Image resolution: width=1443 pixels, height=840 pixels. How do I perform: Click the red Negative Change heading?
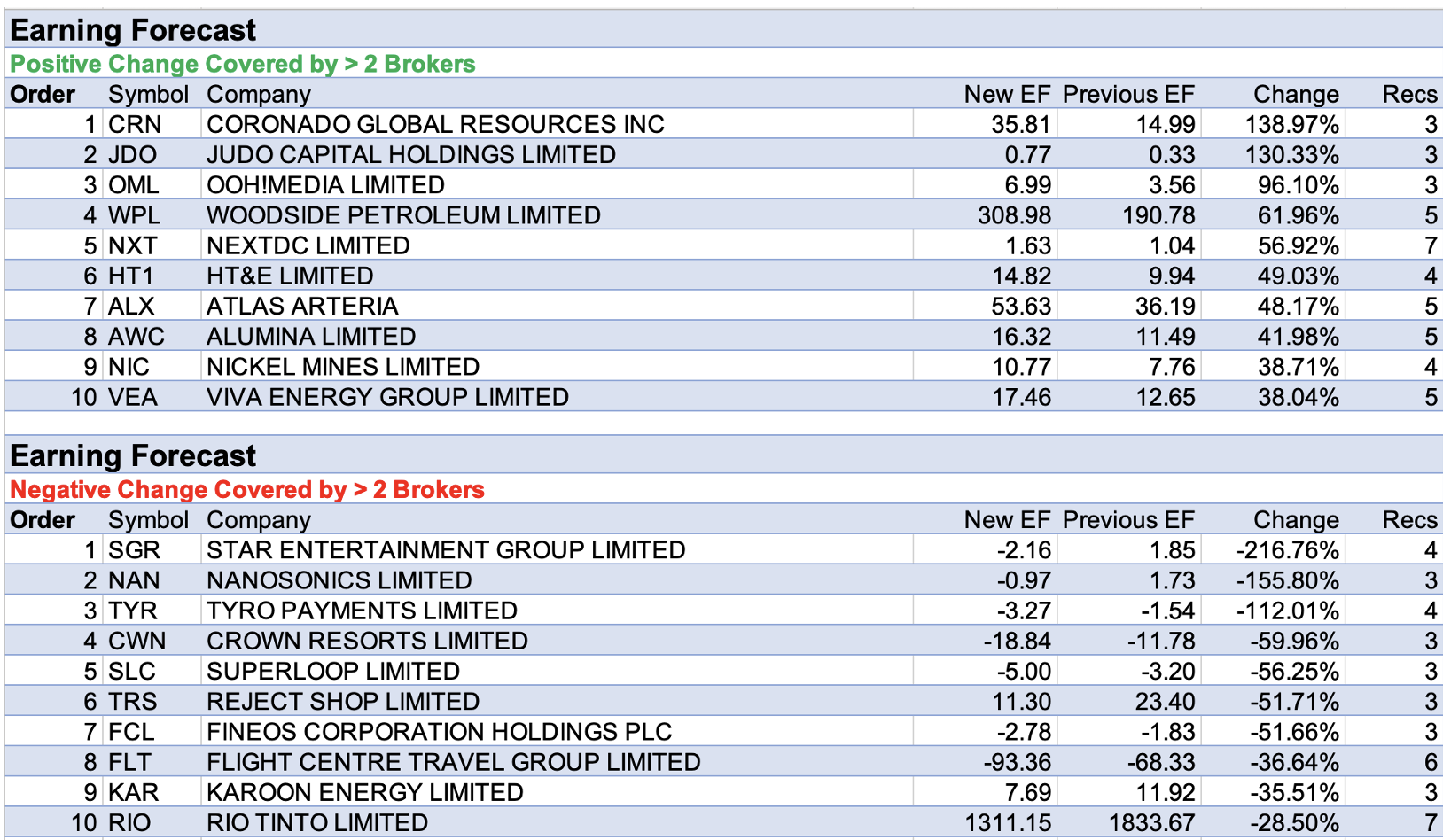[x=246, y=489]
